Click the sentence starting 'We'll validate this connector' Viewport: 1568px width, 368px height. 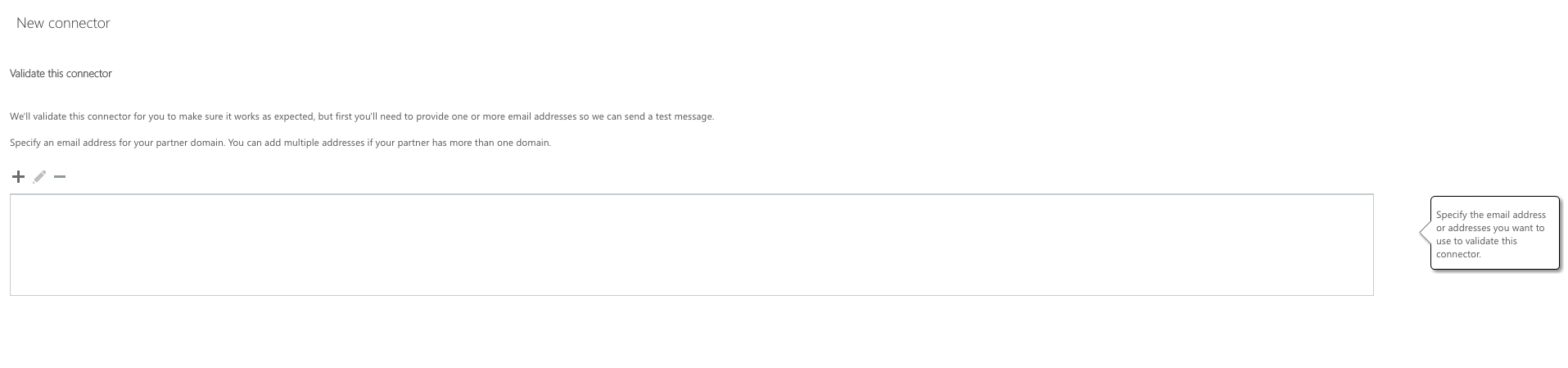[361, 116]
